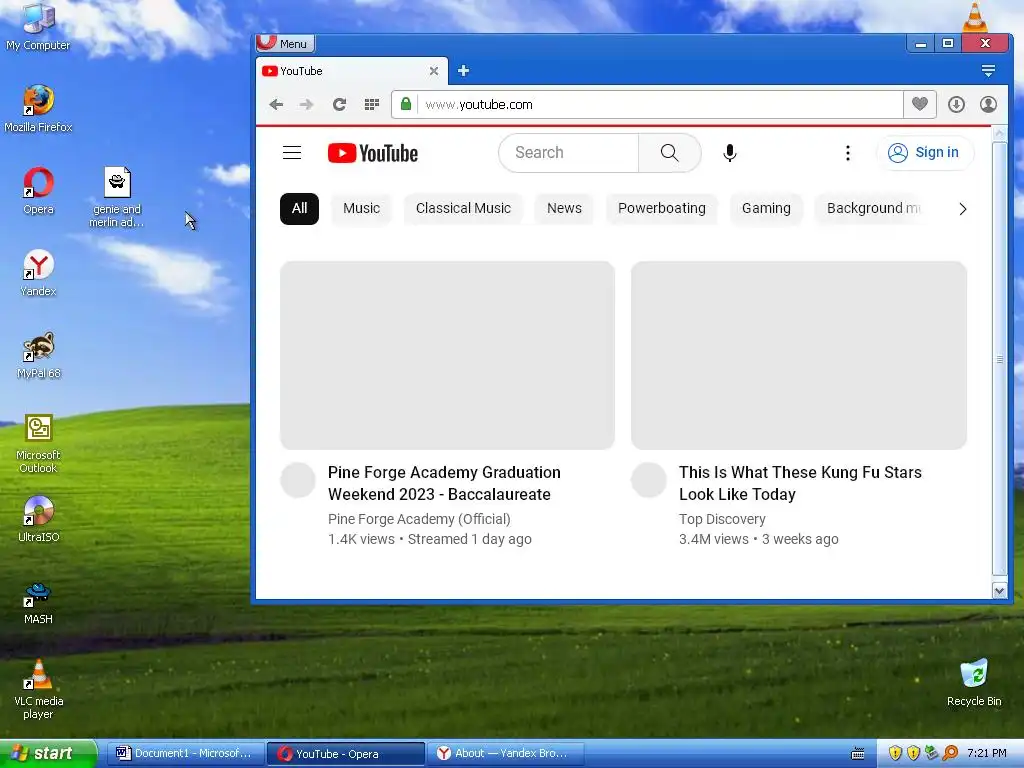Open Opera tab menu icon at top right
The width and height of the screenshot is (1024, 768).
click(988, 71)
